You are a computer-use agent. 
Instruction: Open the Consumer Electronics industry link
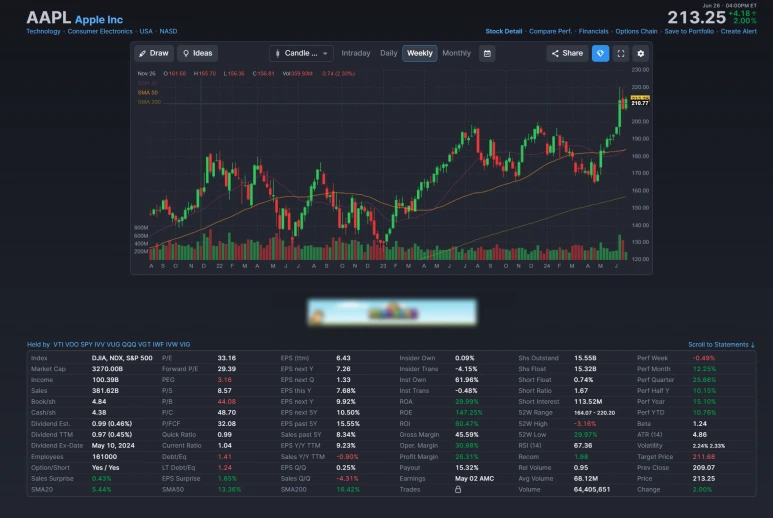coord(100,31)
